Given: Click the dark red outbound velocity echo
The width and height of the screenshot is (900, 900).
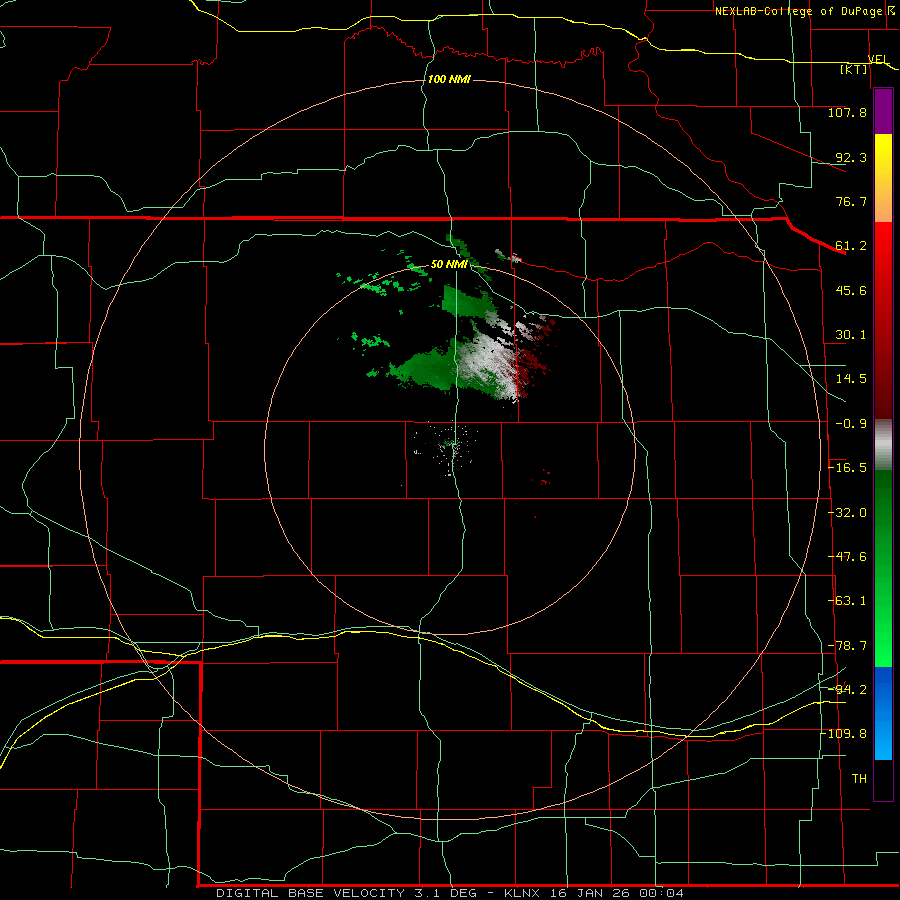Looking at the screenshot, I should tap(529, 367).
